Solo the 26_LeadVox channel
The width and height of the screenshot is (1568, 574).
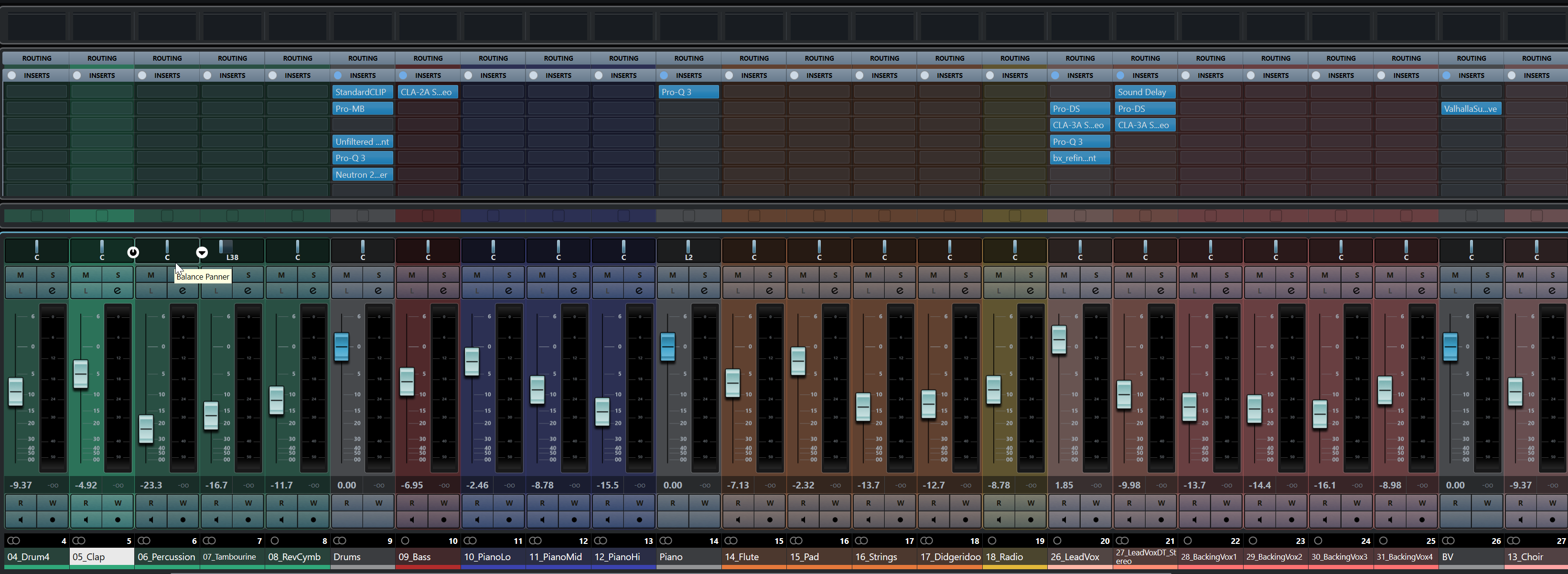click(1095, 275)
